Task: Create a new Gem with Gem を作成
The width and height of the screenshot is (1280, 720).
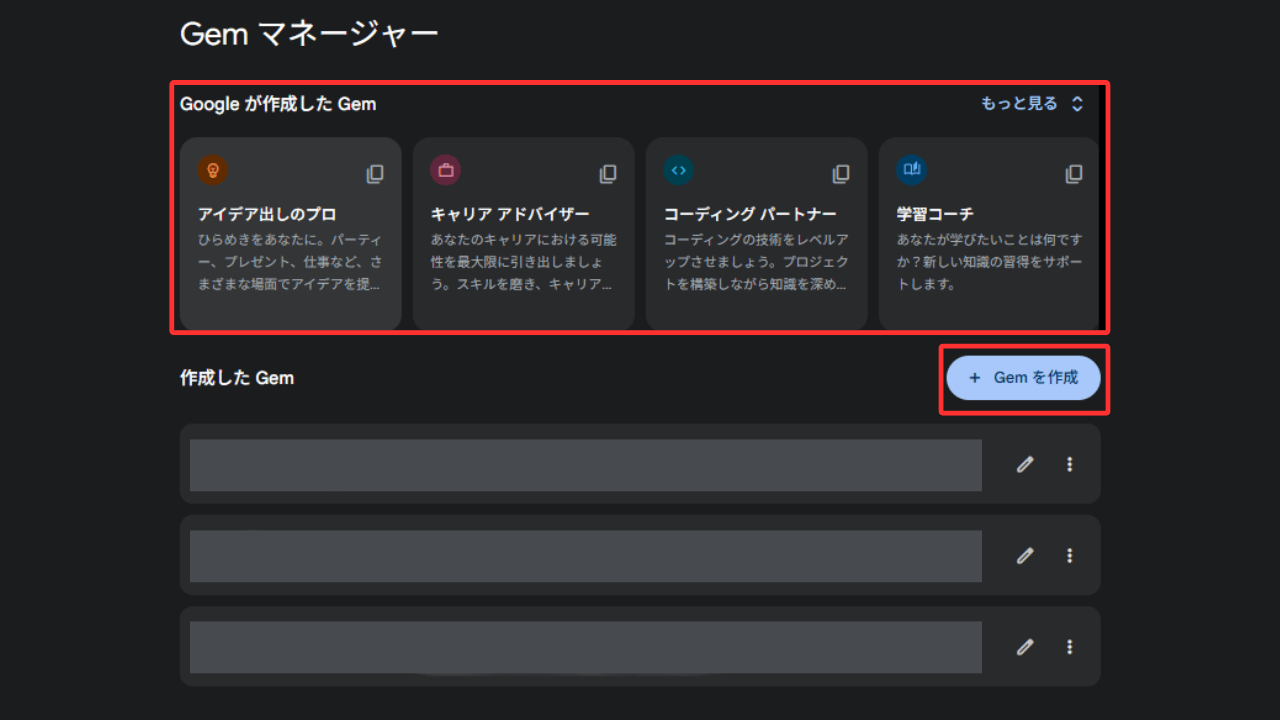Action: [1024, 378]
